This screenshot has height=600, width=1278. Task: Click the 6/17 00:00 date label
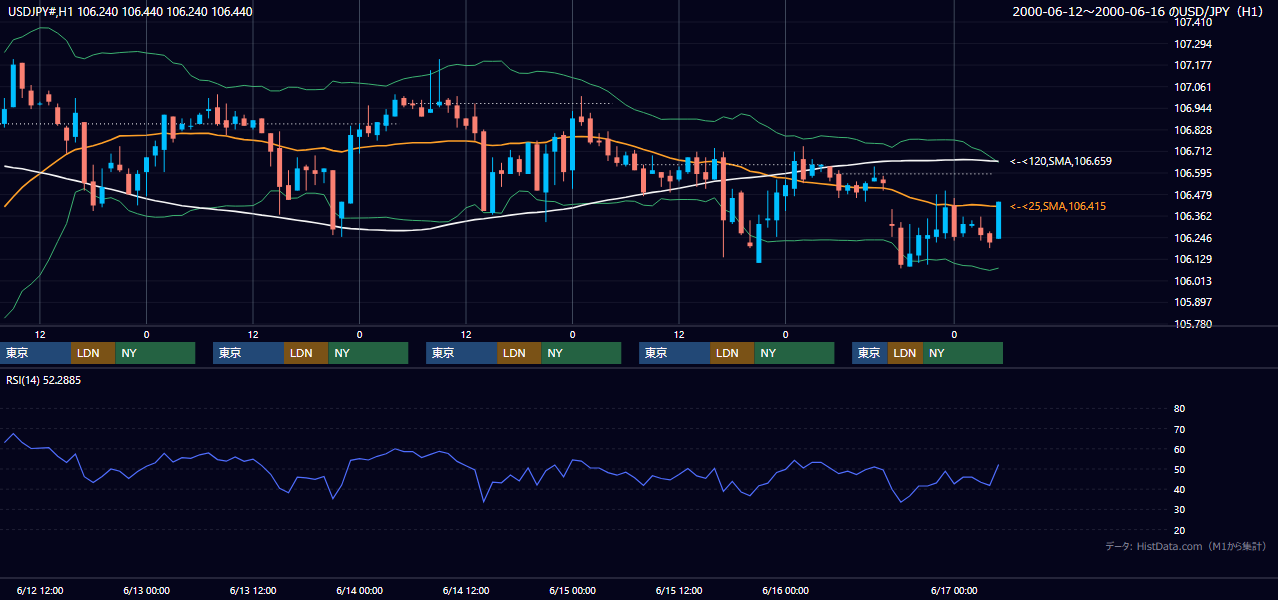(x=954, y=590)
